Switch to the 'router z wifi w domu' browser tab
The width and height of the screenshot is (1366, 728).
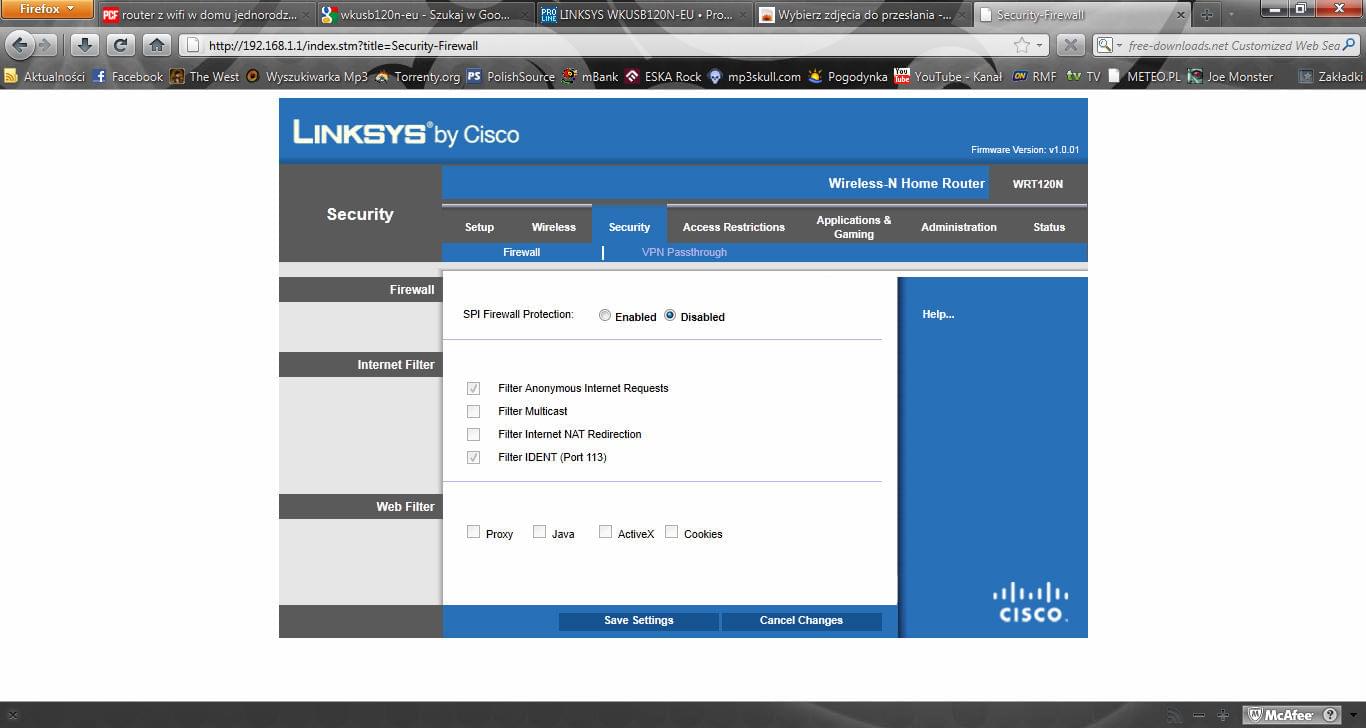pyautogui.click(x=205, y=15)
